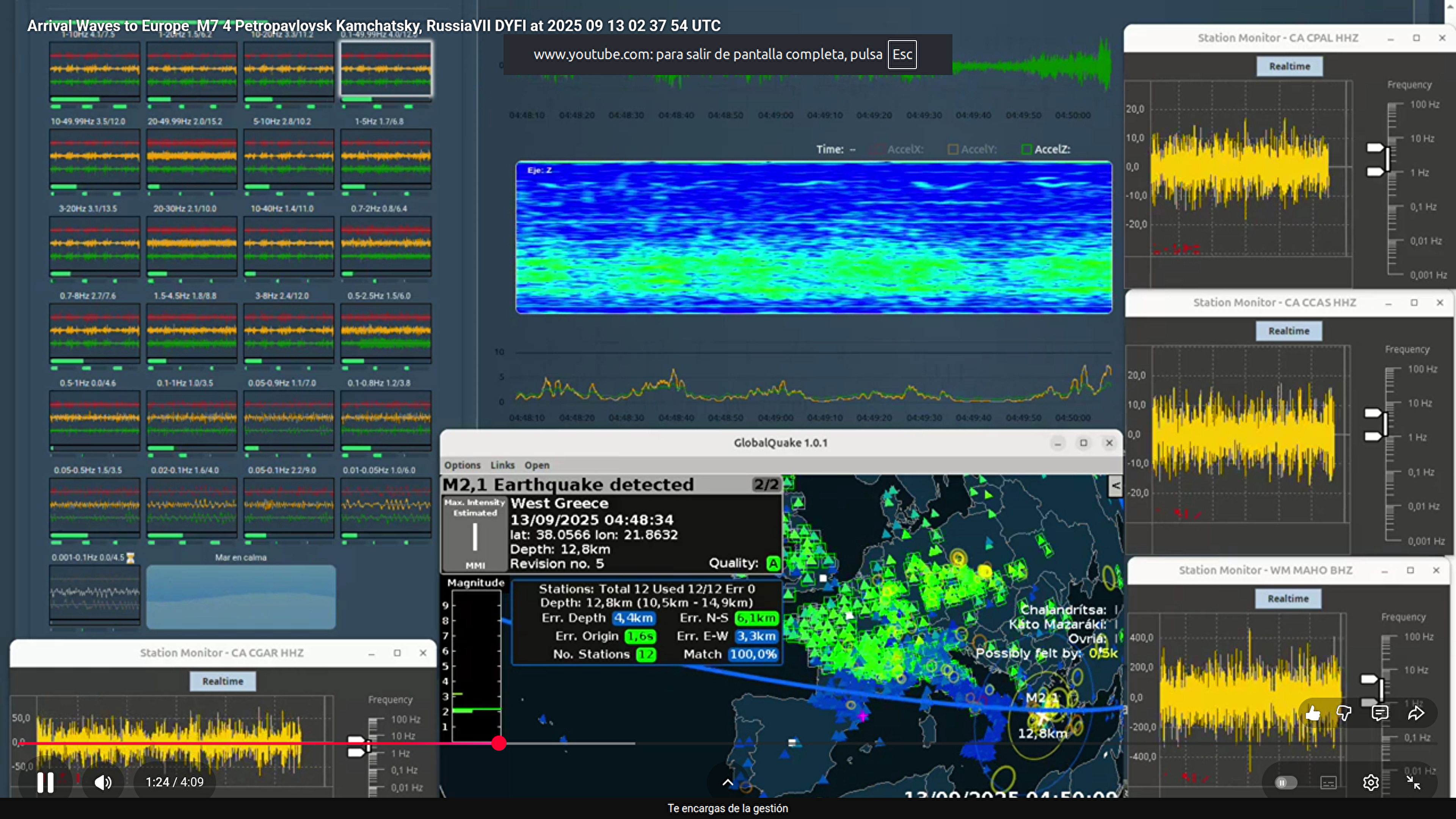Click the dislike thumbs-down icon
1456x819 pixels.
point(1344,713)
